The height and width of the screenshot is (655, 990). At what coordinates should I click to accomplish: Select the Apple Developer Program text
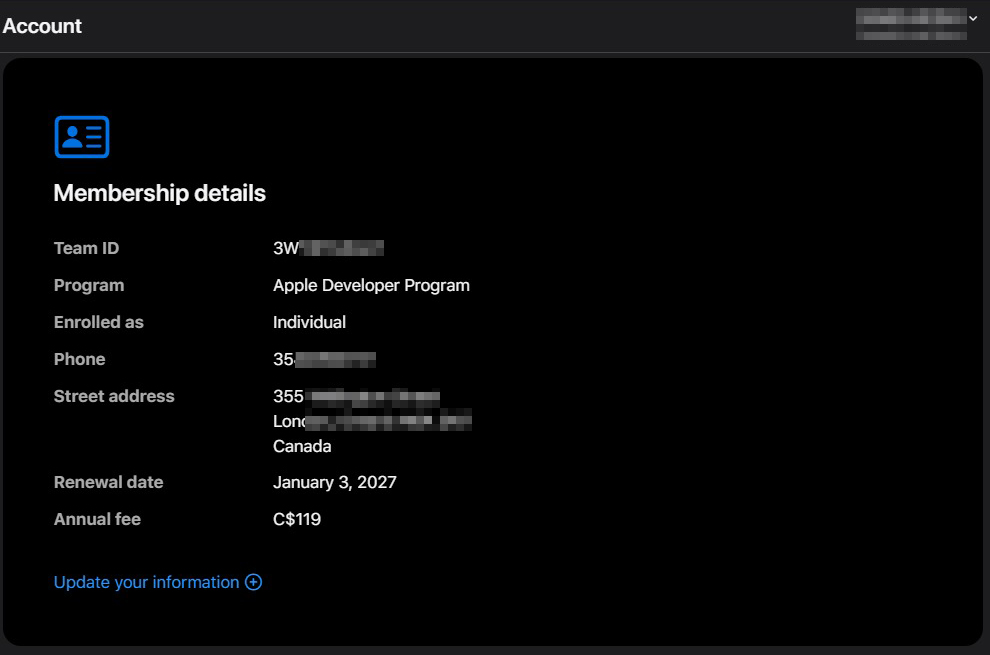tap(371, 285)
